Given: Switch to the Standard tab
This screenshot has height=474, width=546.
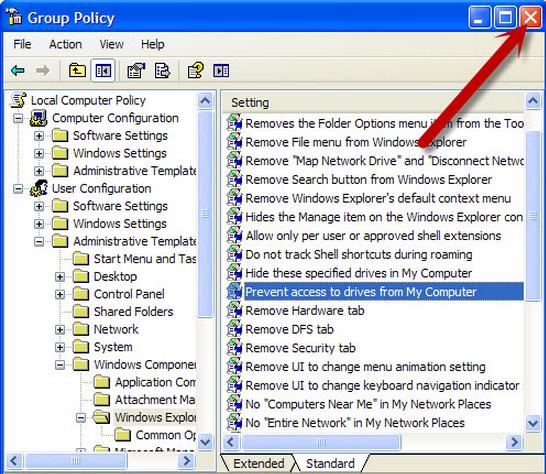Looking at the screenshot, I should click(x=330, y=463).
